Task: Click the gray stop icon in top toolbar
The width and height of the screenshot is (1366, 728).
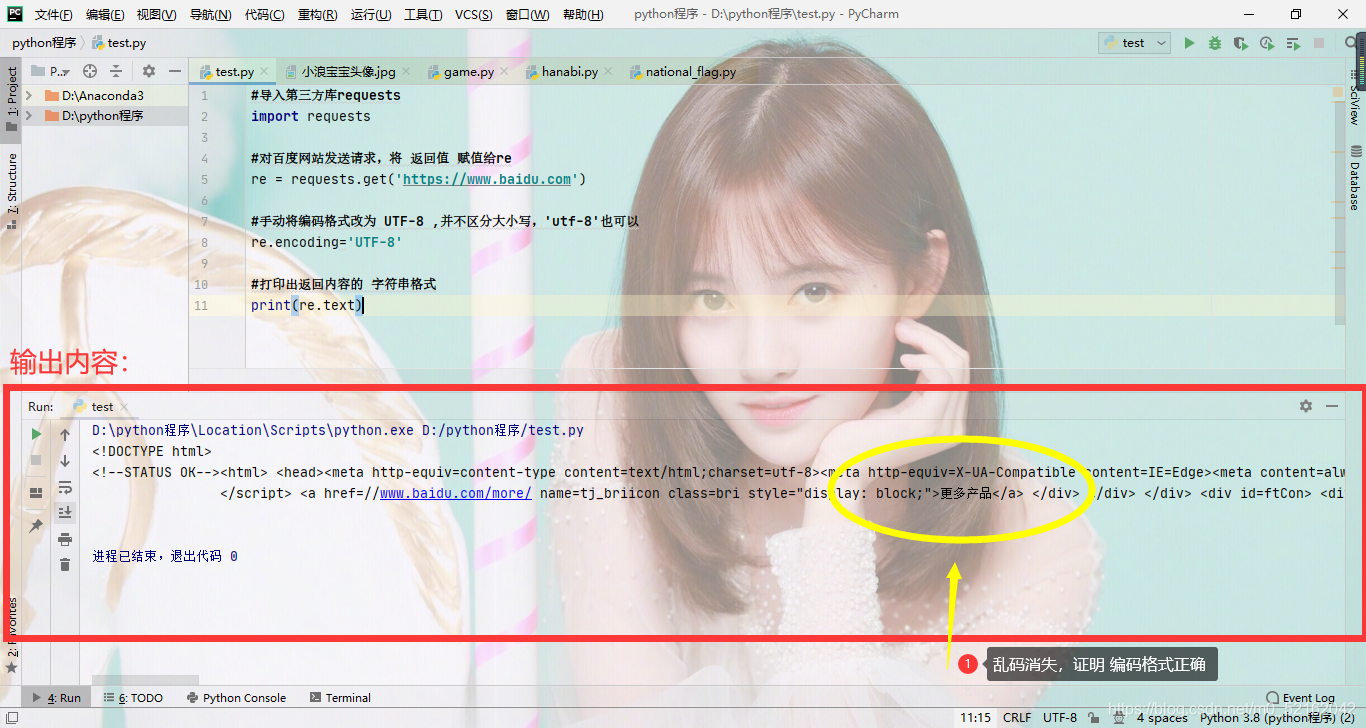Action: pos(1319,43)
